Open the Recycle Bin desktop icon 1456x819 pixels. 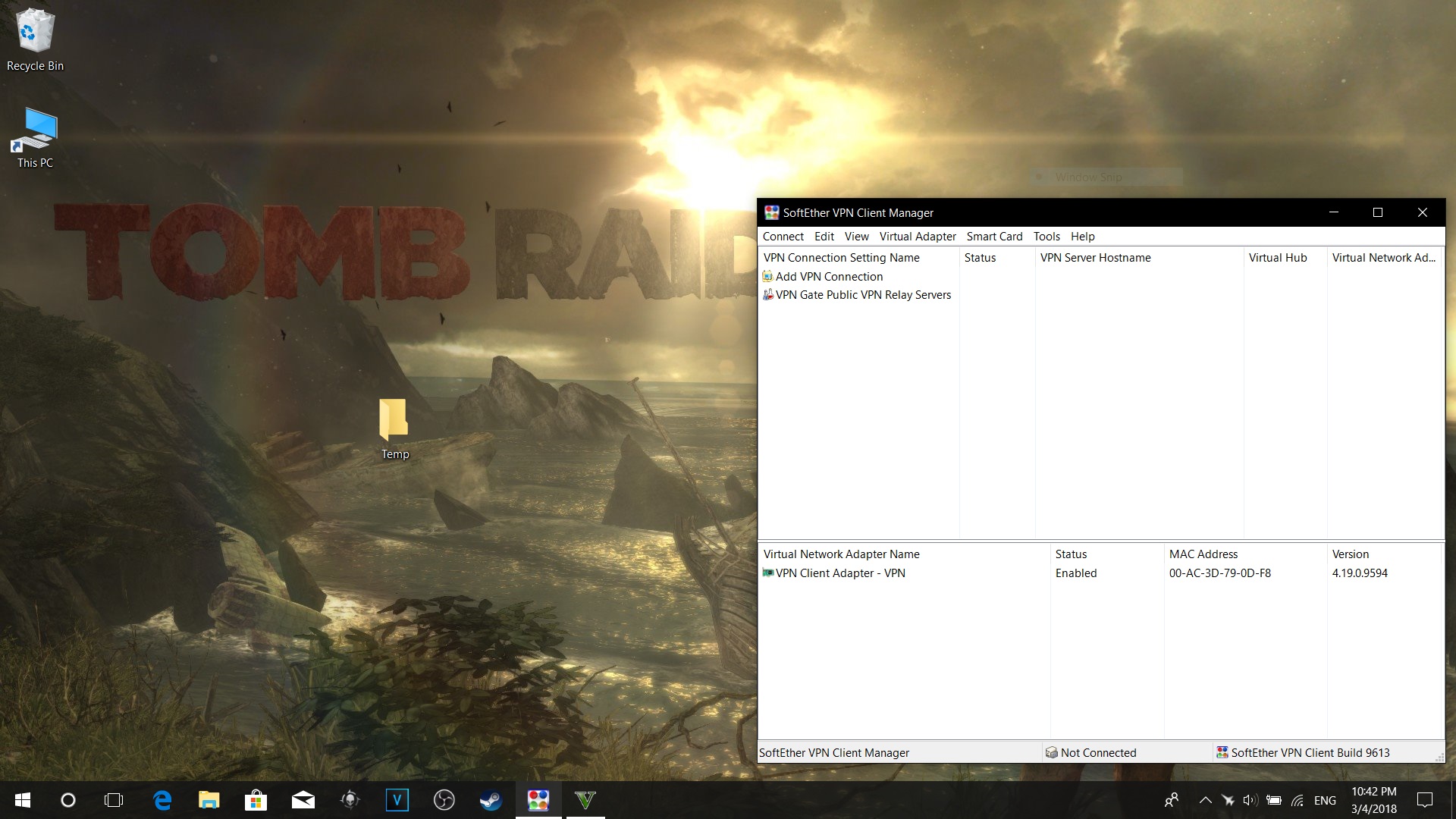(x=35, y=39)
